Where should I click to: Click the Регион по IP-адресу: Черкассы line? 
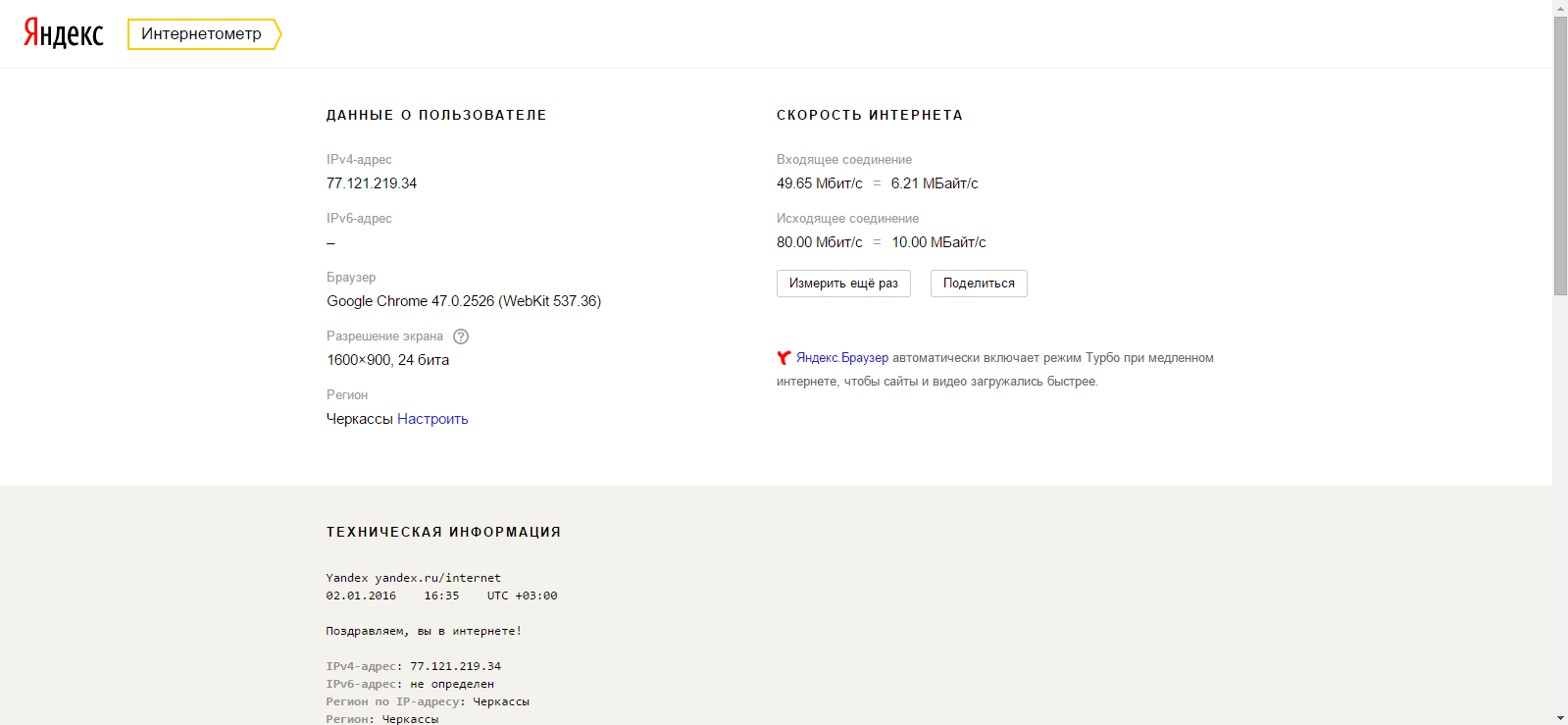click(x=428, y=701)
